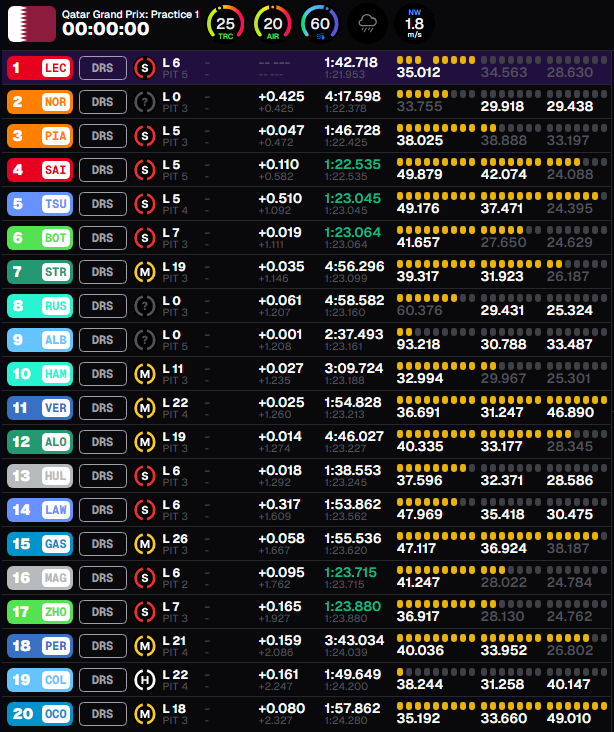Click SAI's green lap time 1:22.535
614x732 pixels.
click(x=353, y=164)
